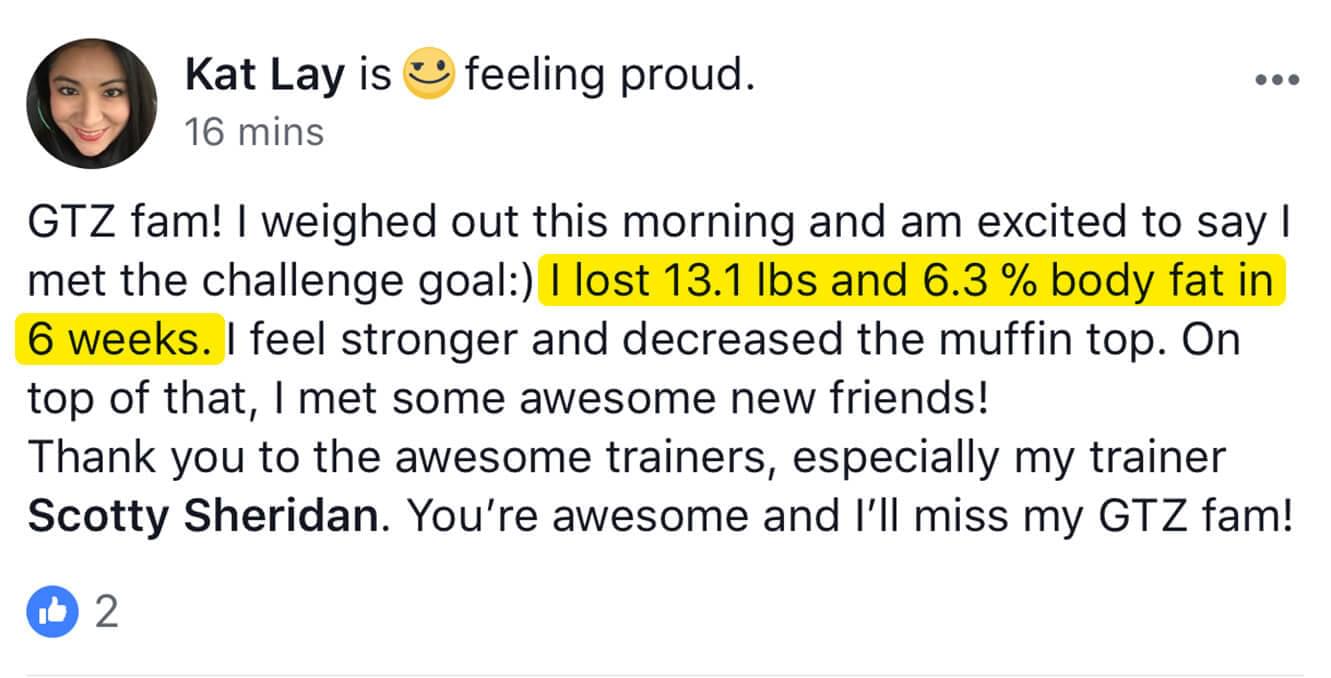Click the 'feeling proud' status text
Screen dimensions: 1331x678
(x=608, y=77)
